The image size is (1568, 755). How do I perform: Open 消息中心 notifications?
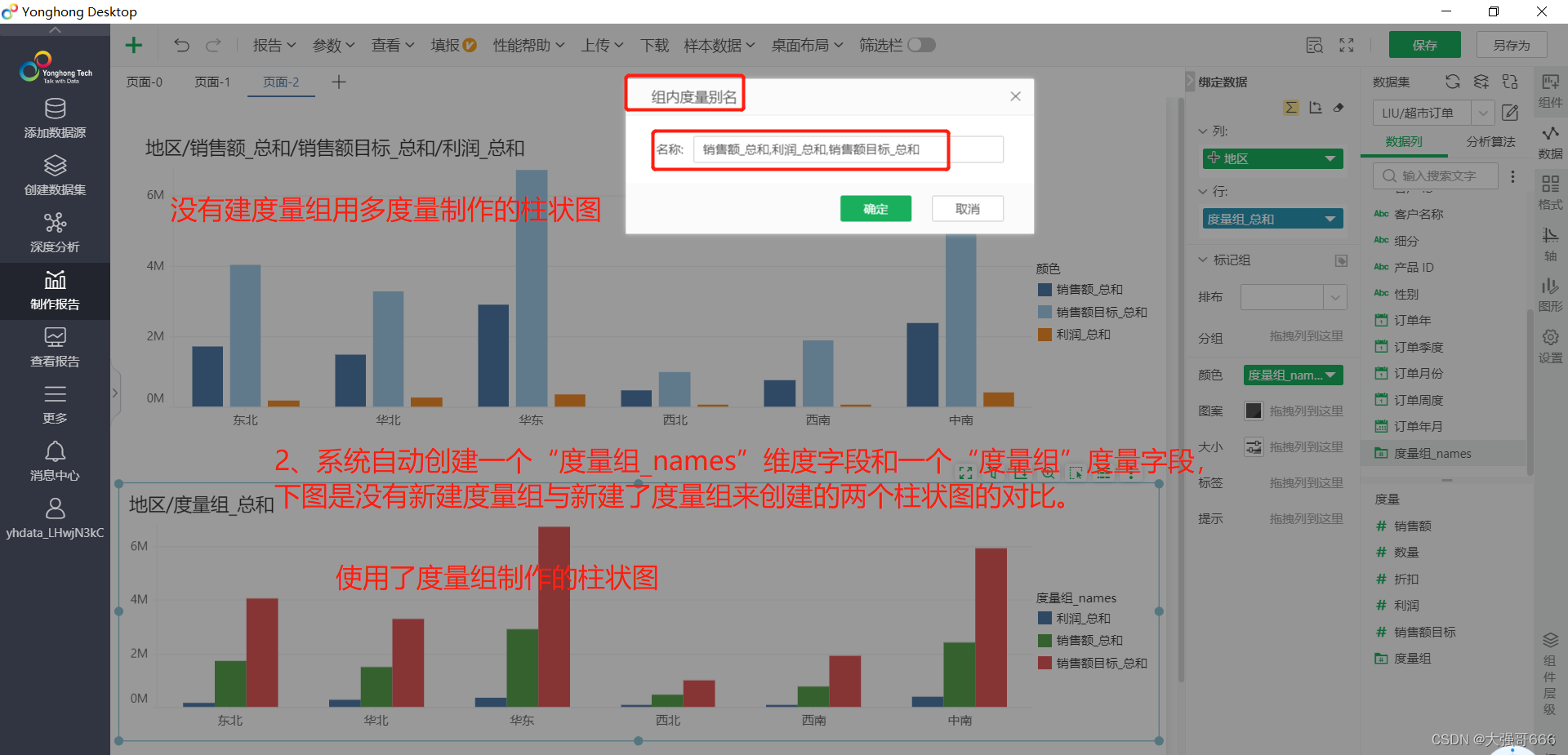tap(55, 462)
